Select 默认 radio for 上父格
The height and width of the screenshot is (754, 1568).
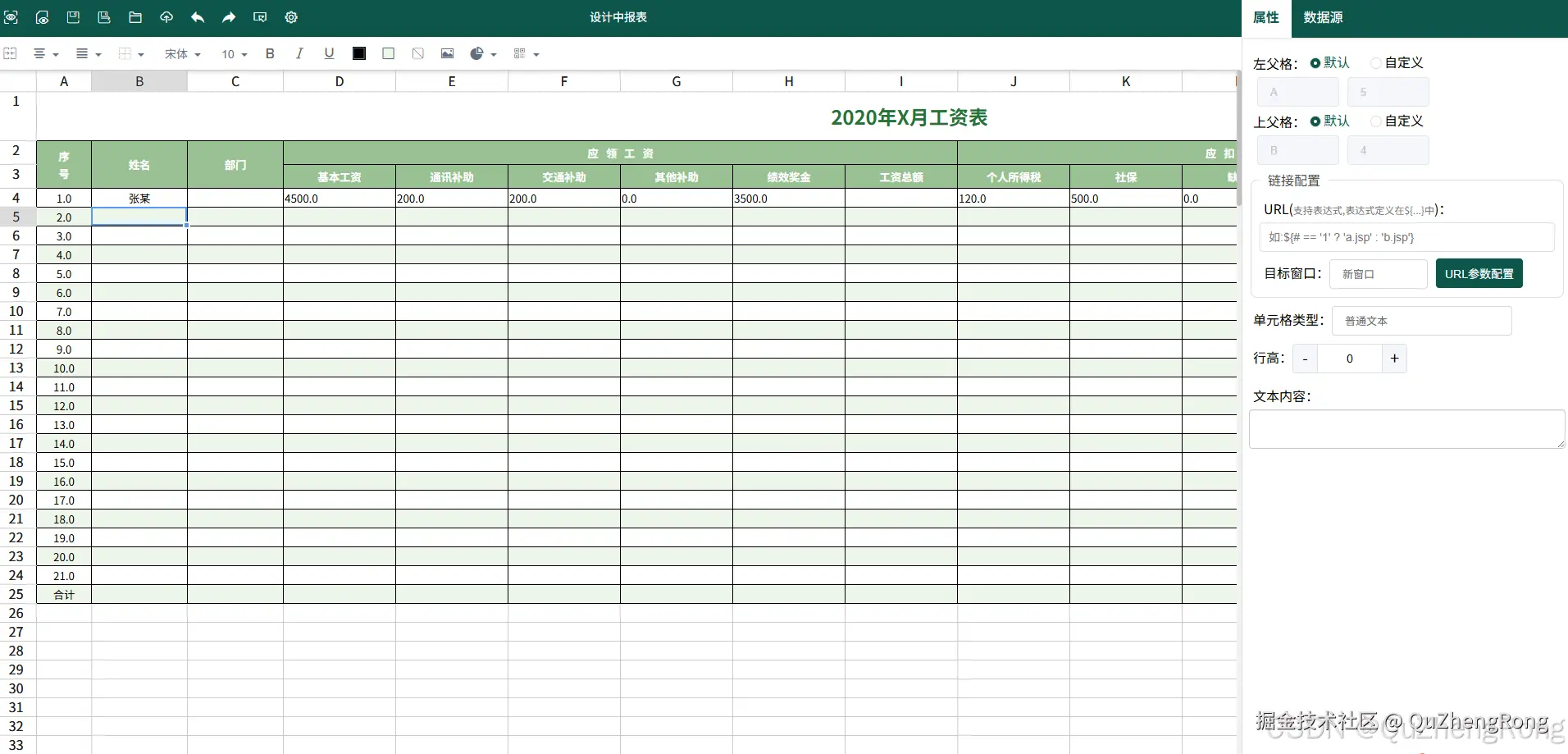(x=1329, y=121)
